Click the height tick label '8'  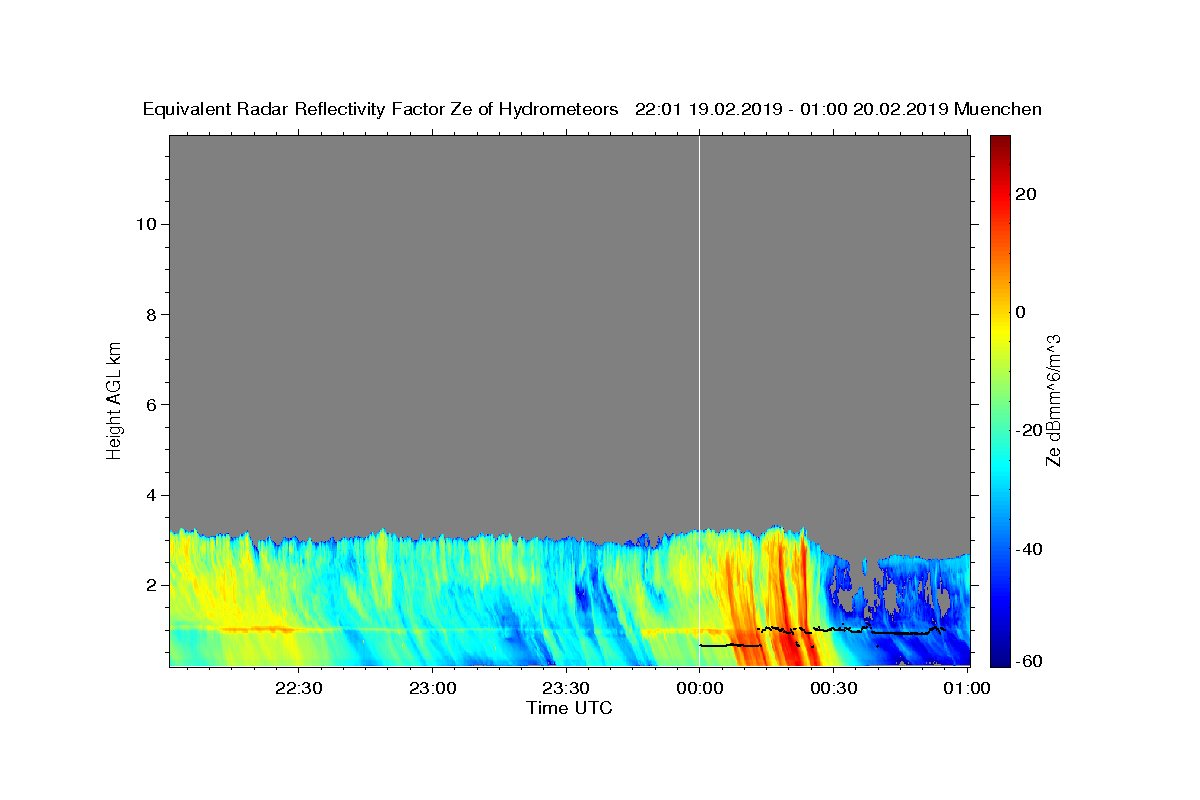[x=149, y=314]
